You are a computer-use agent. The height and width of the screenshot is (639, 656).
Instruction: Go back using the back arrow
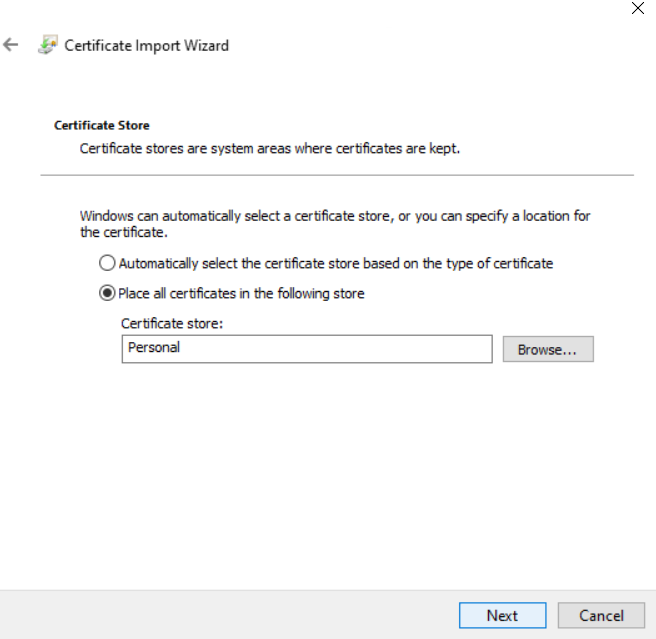(10, 44)
